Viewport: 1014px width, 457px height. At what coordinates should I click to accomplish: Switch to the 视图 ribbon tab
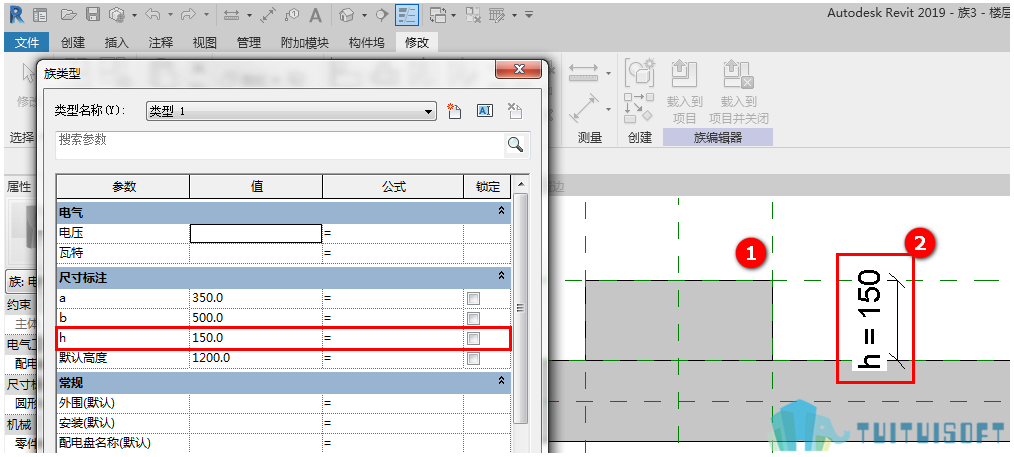pos(205,43)
